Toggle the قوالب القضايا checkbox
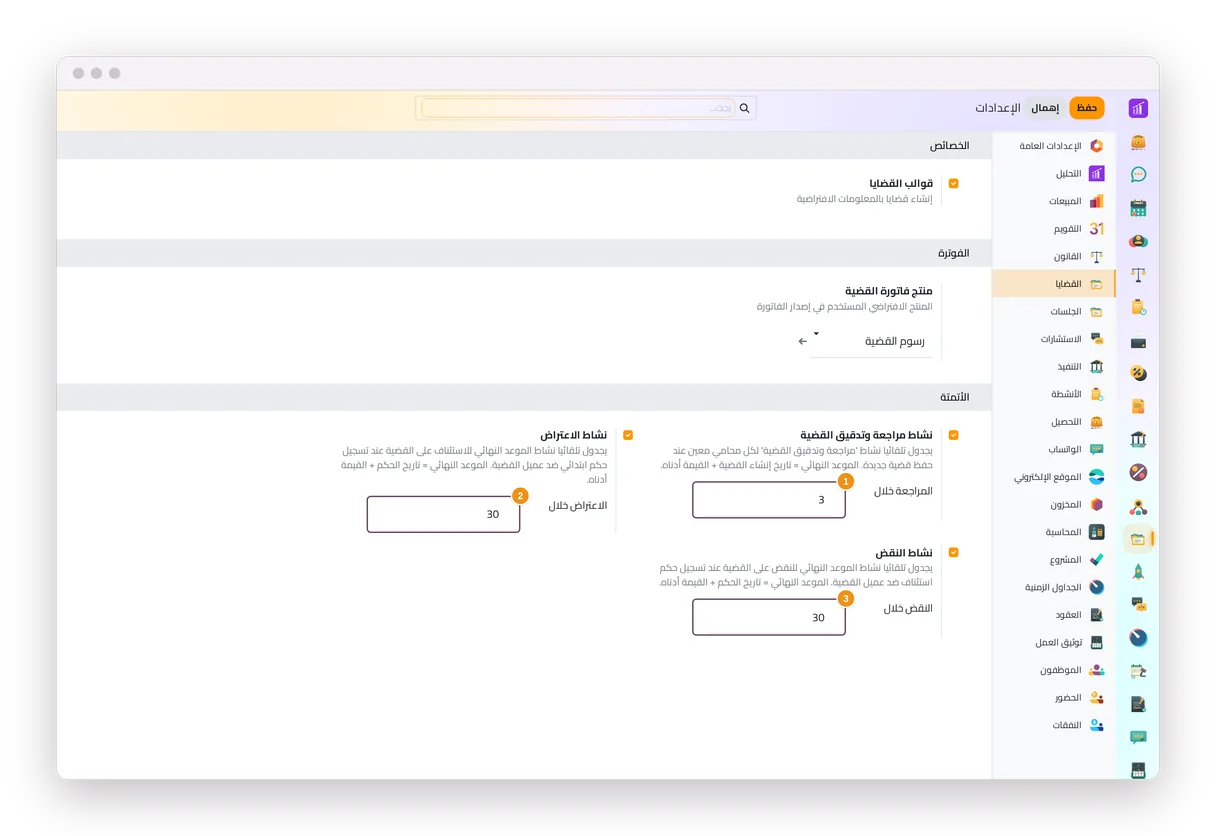The image size is (1216, 836). point(953,184)
